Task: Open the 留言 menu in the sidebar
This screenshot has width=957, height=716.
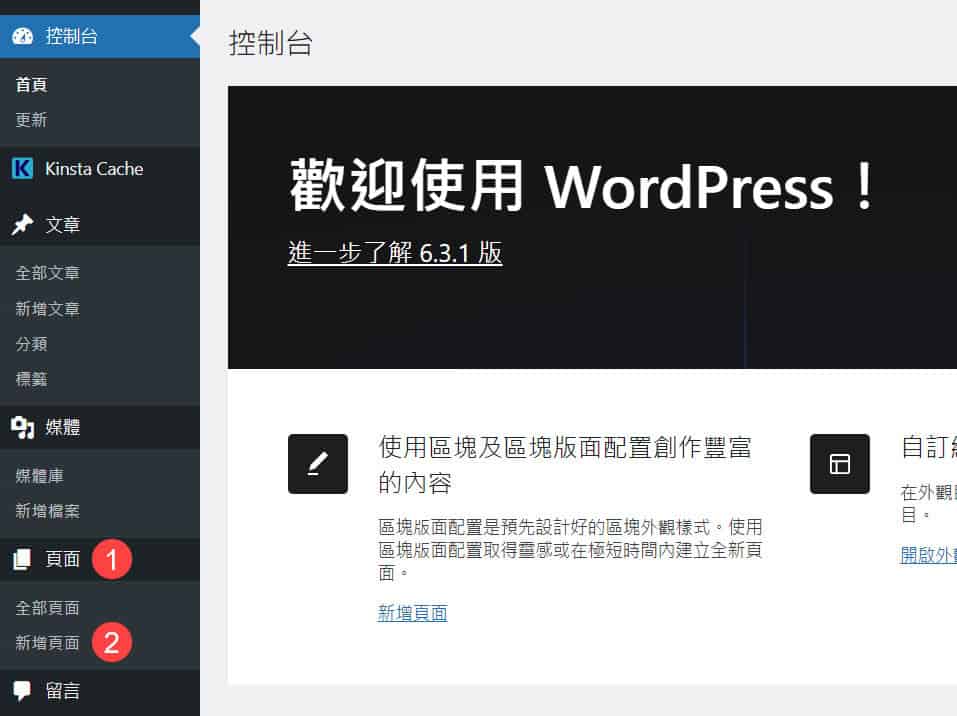Action: click(x=100, y=691)
